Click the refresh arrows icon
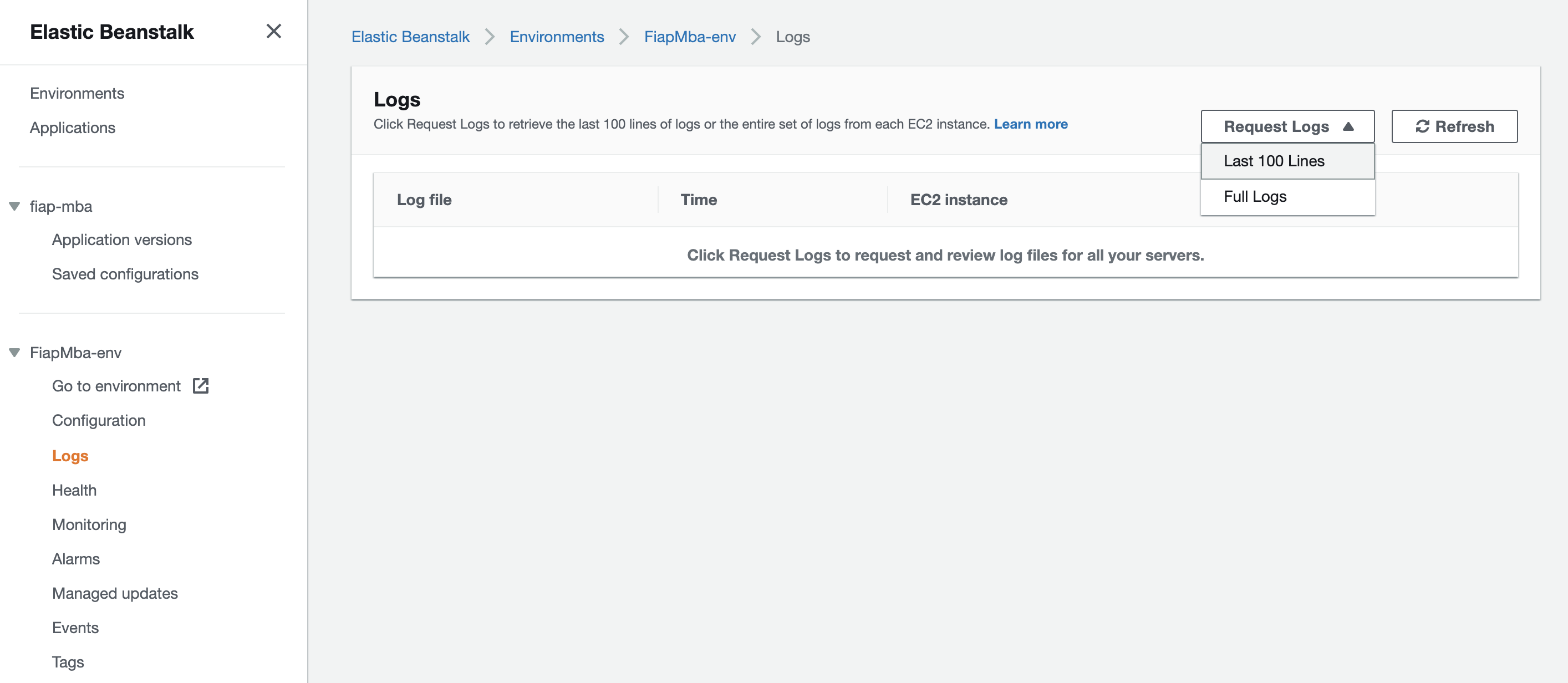Screen dimensions: 1568x683 click(x=1422, y=126)
